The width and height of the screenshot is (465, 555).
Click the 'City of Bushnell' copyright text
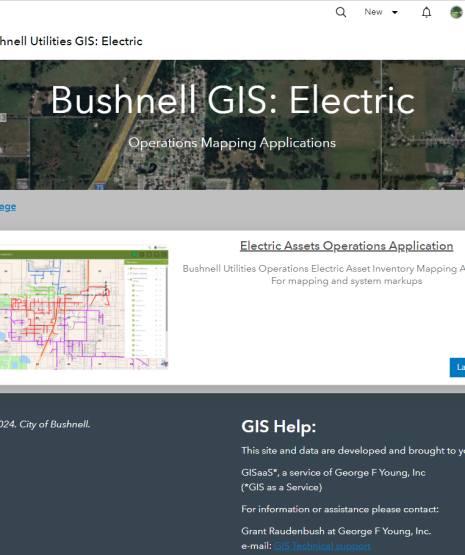45,424
